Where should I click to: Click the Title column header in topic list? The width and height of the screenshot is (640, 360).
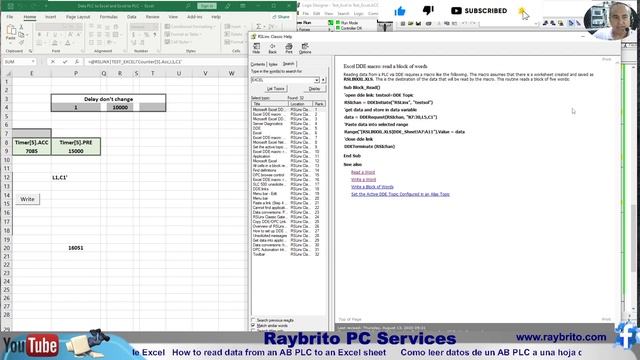click(270, 104)
